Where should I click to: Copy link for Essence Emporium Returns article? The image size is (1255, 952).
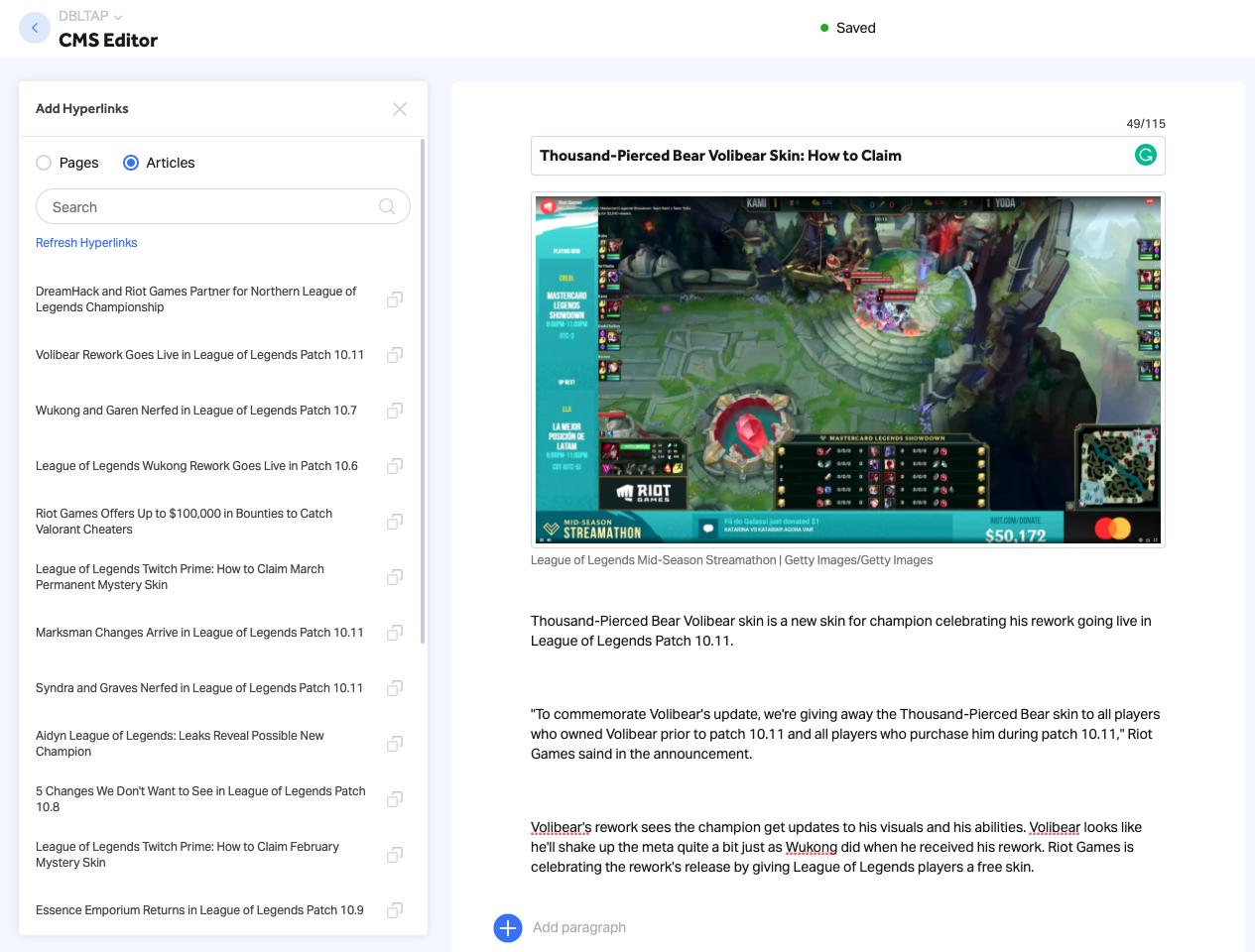395,910
